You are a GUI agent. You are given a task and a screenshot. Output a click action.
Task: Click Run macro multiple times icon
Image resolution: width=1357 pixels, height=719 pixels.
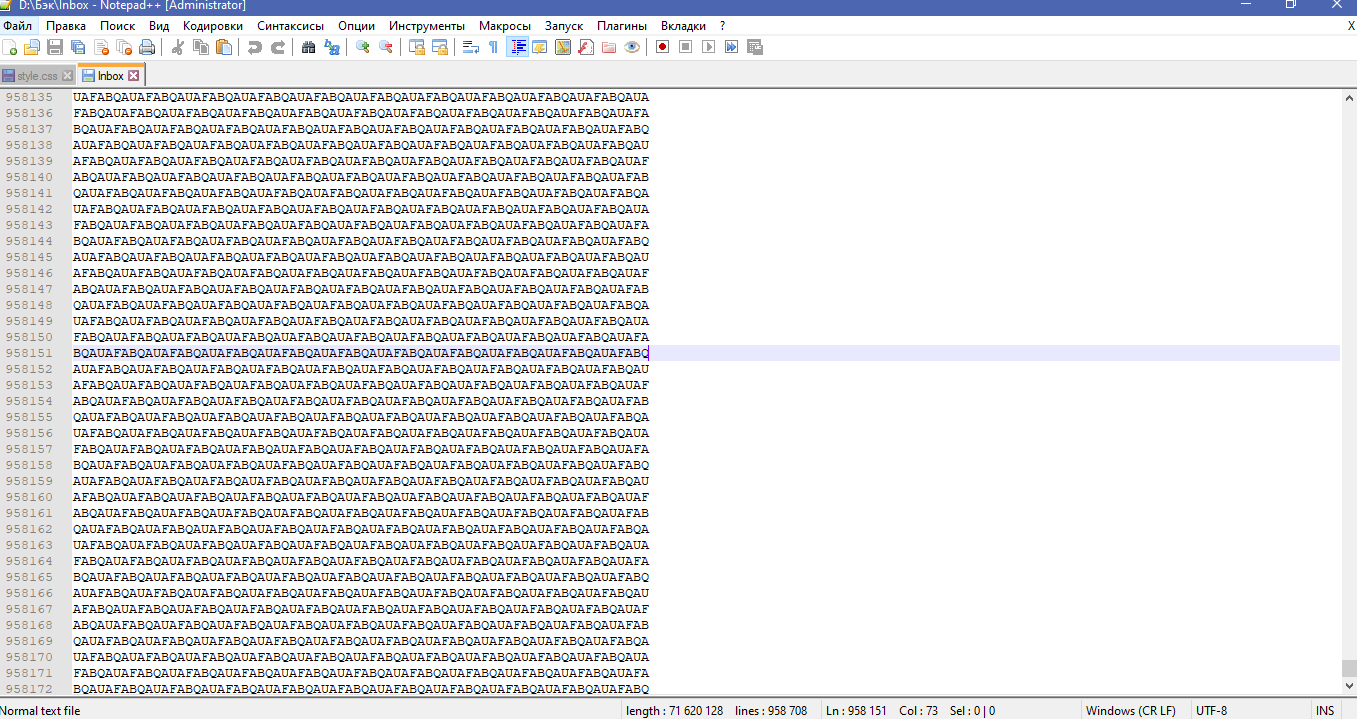[731, 47]
